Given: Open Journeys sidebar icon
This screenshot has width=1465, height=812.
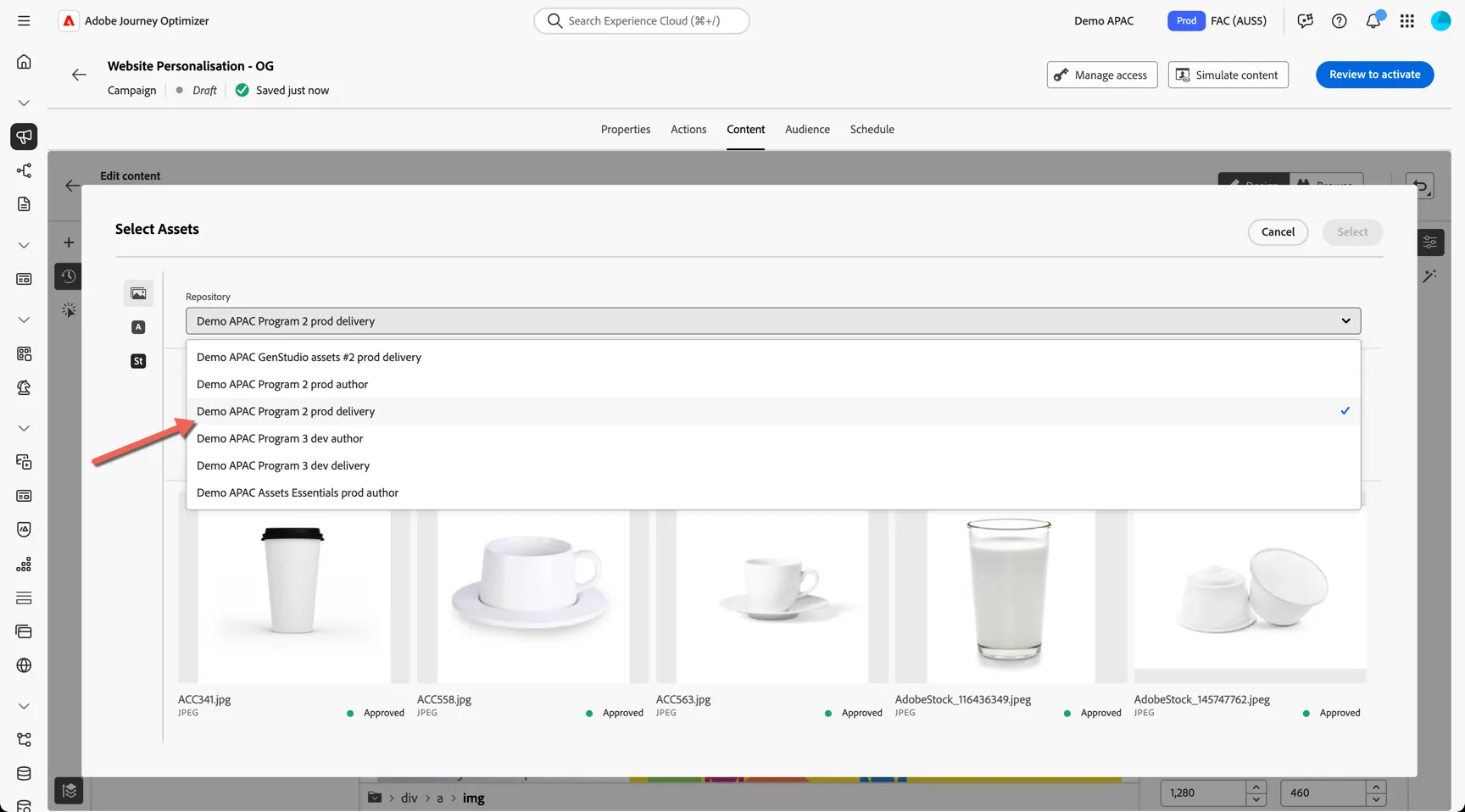Looking at the screenshot, I should (x=24, y=170).
